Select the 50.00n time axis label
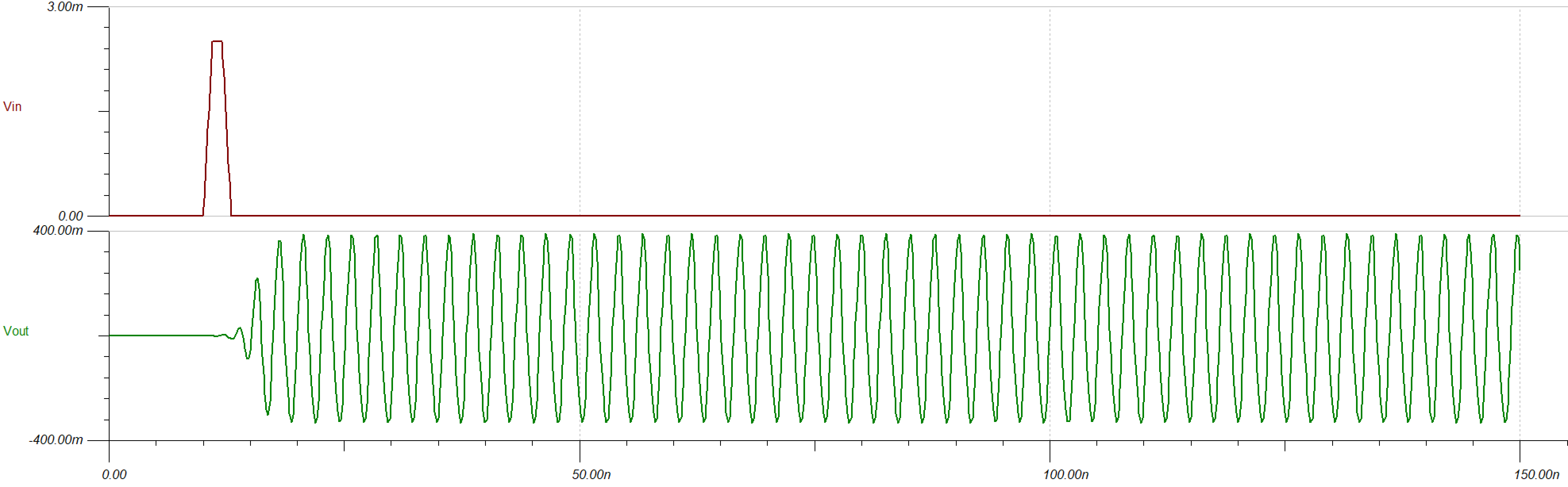The width and height of the screenshot is (1568, 487). (x=591, y=474)
